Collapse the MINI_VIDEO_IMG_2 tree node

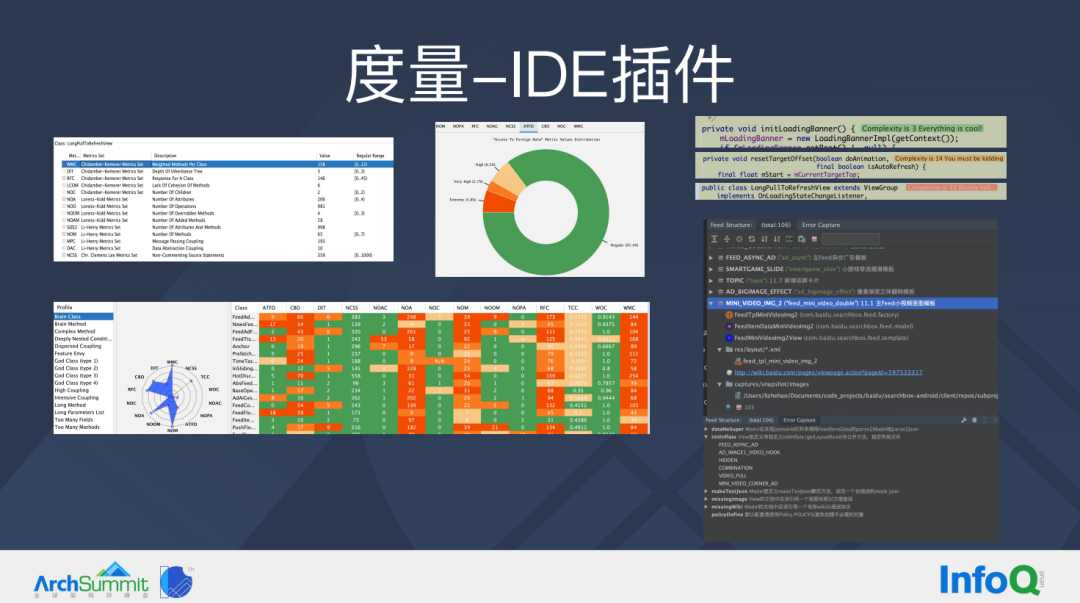click(711, 302)
